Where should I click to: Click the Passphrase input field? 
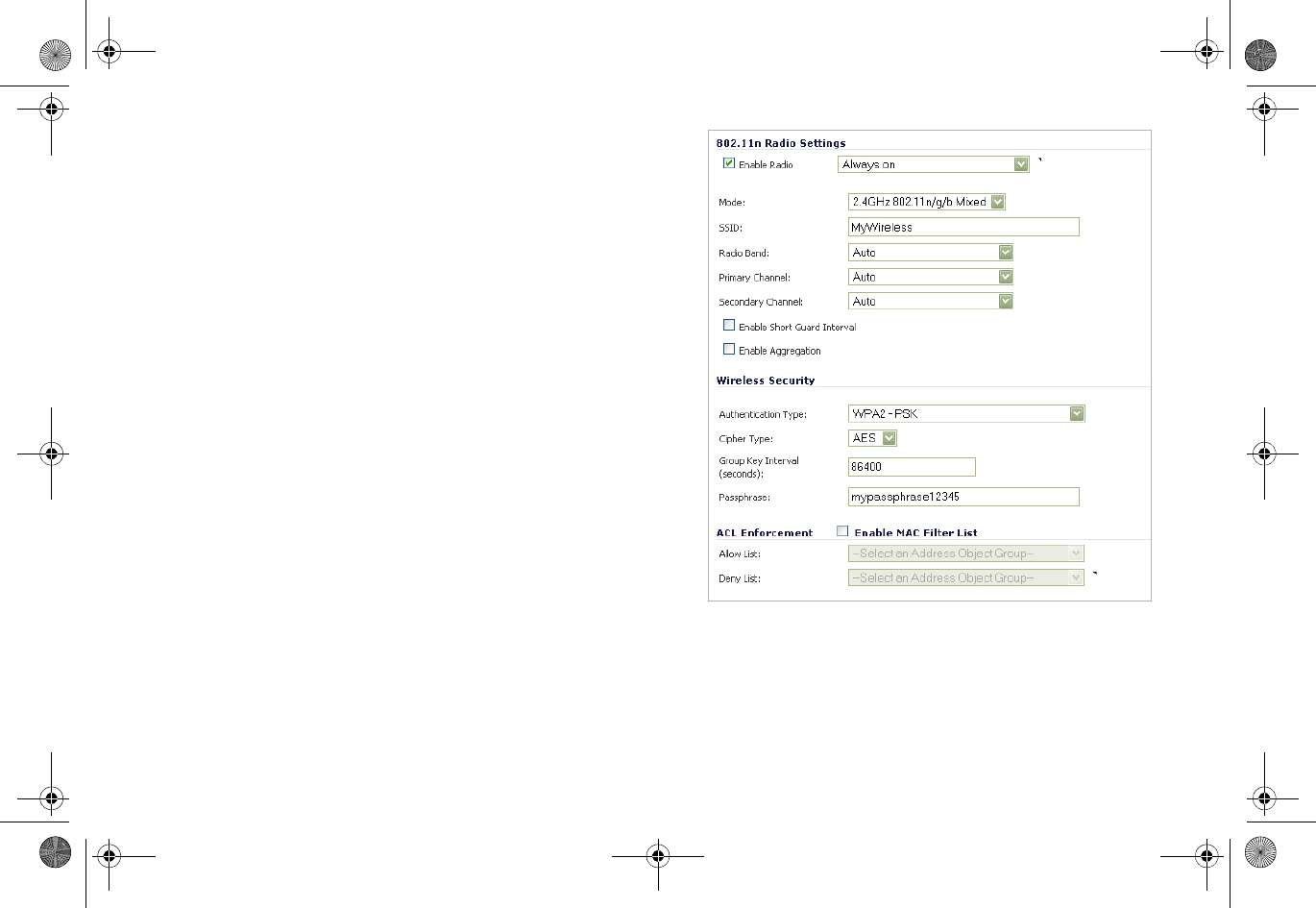(963, 497)
